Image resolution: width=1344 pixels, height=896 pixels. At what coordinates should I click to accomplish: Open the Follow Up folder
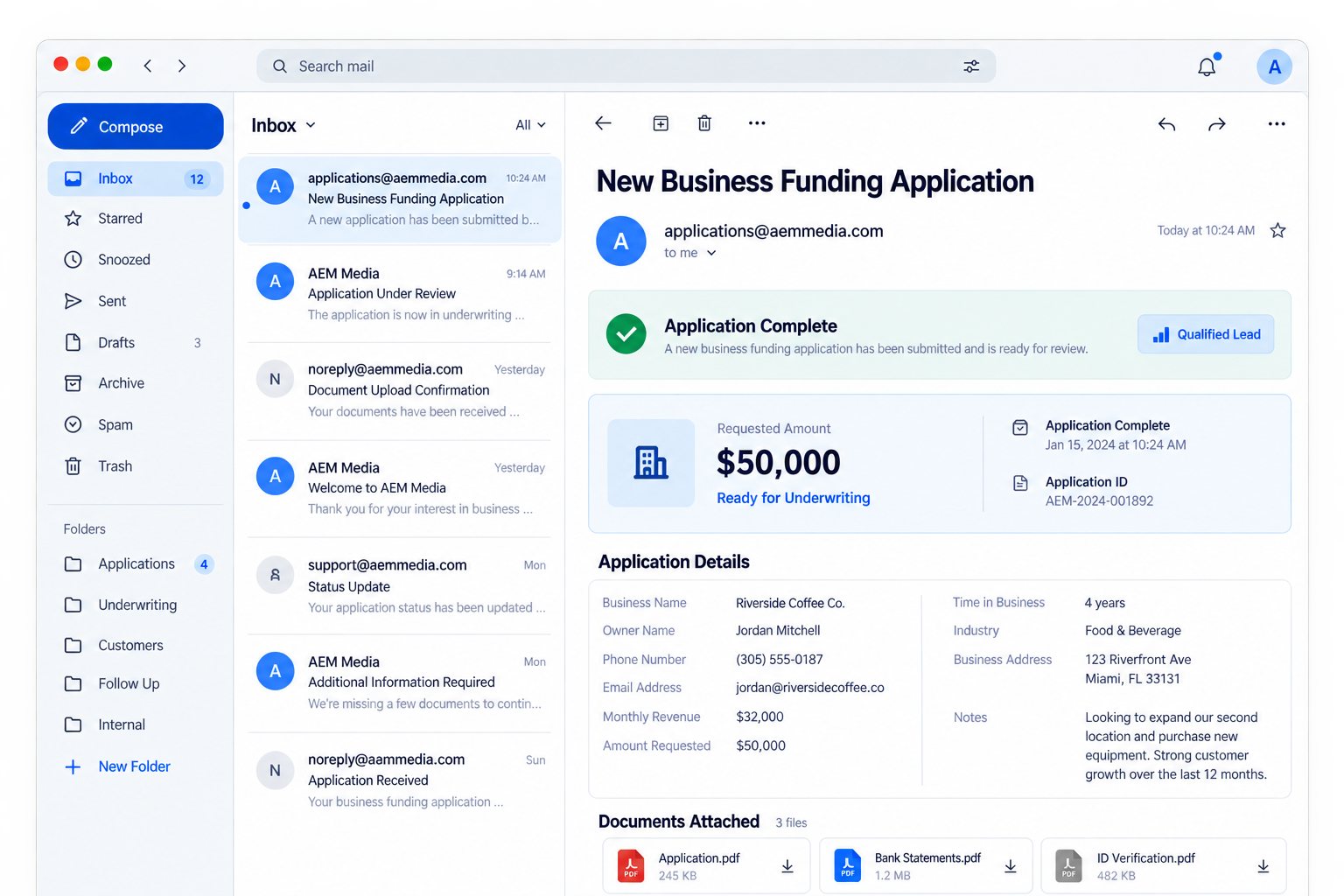(136, 683)
